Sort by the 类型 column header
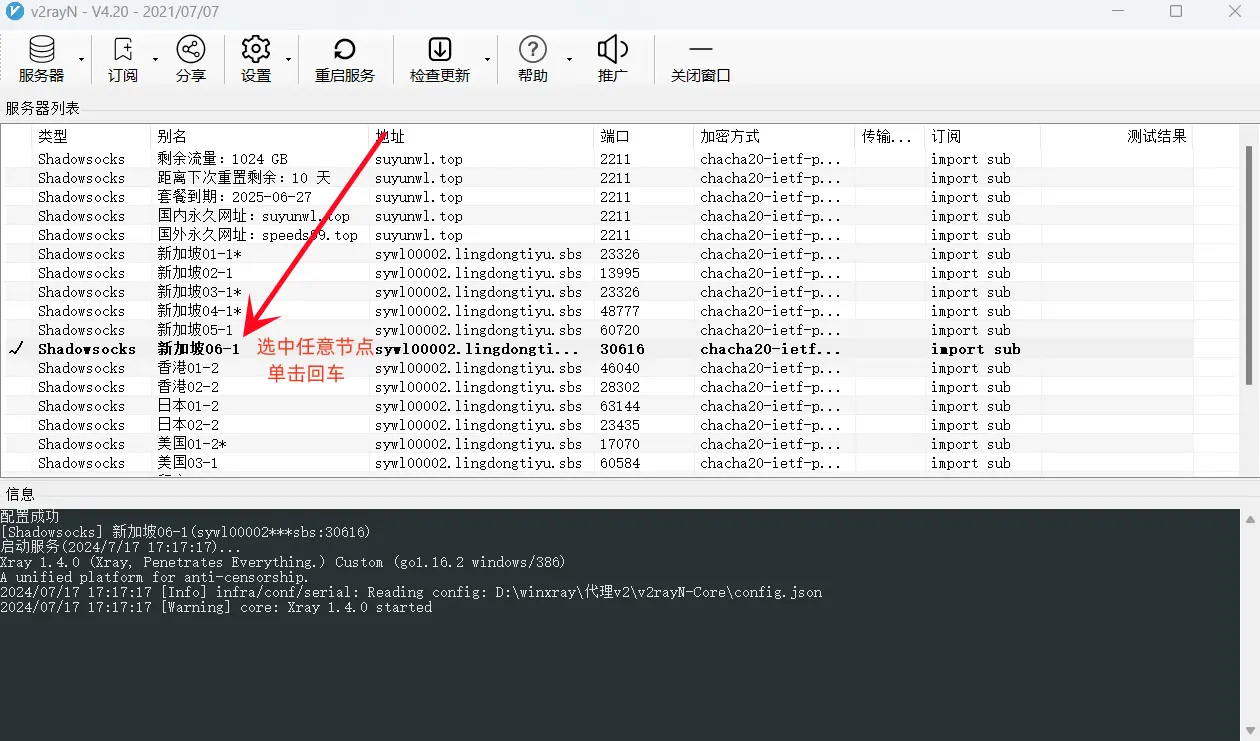 click(91, 136)
